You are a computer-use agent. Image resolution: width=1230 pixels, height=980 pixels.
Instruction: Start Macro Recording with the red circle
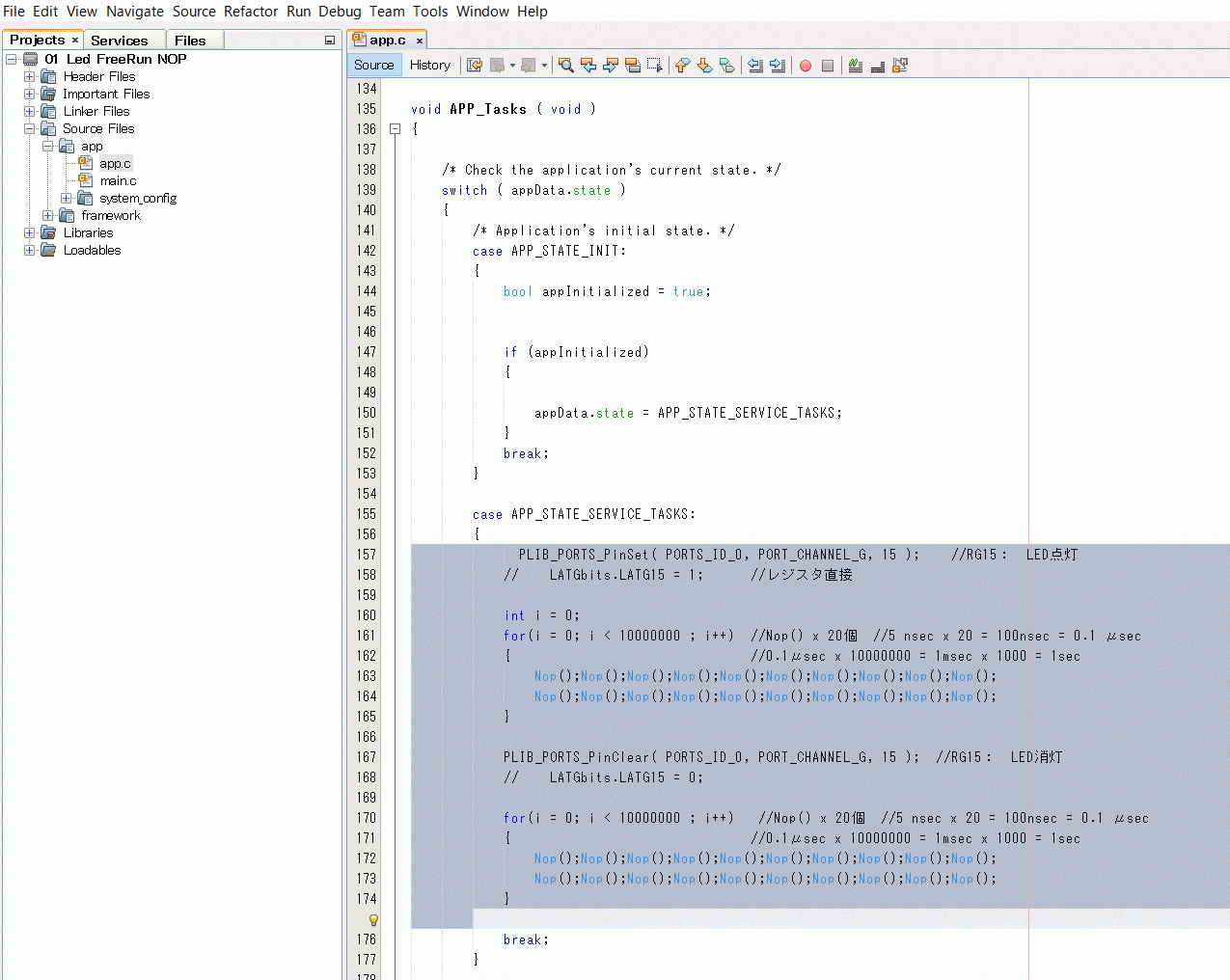pos(806,66)
